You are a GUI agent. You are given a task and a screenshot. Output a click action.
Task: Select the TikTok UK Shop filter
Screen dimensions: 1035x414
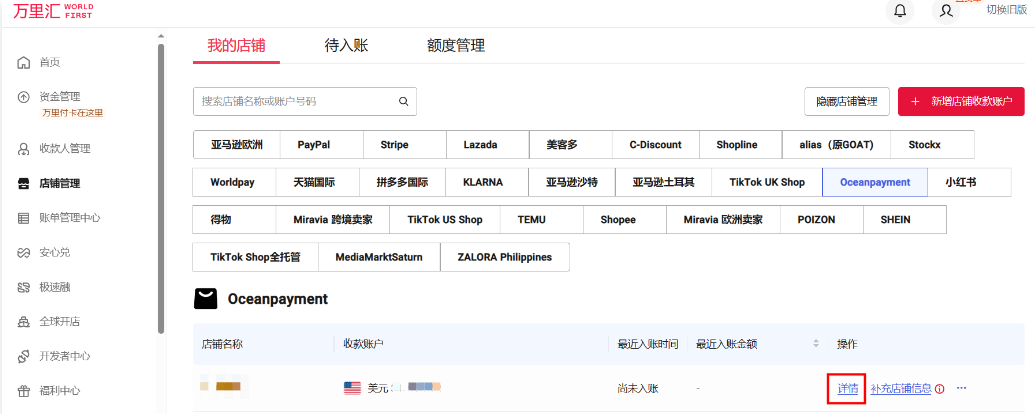point(766,183)
